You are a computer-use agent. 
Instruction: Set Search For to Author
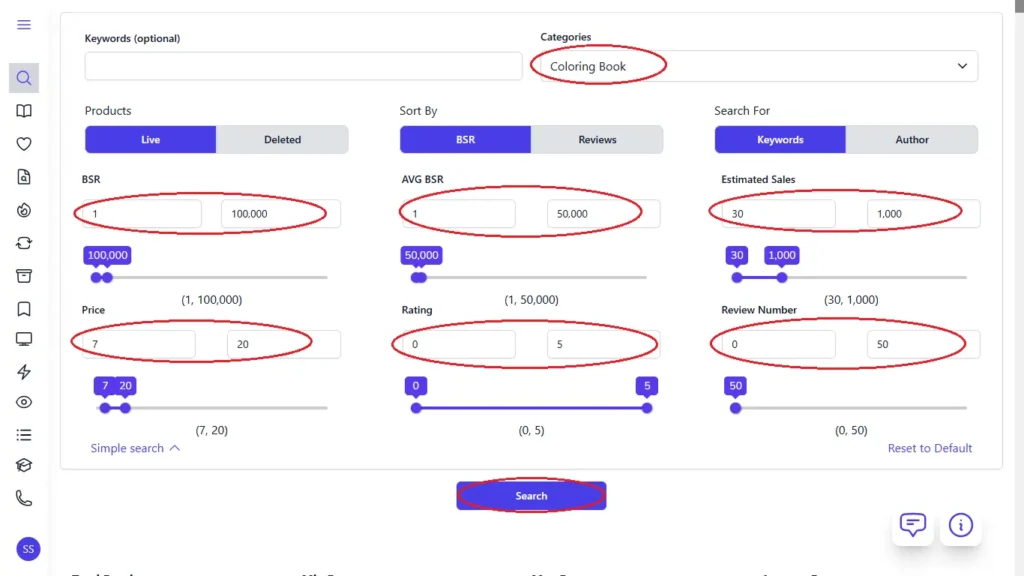point(911,140)
